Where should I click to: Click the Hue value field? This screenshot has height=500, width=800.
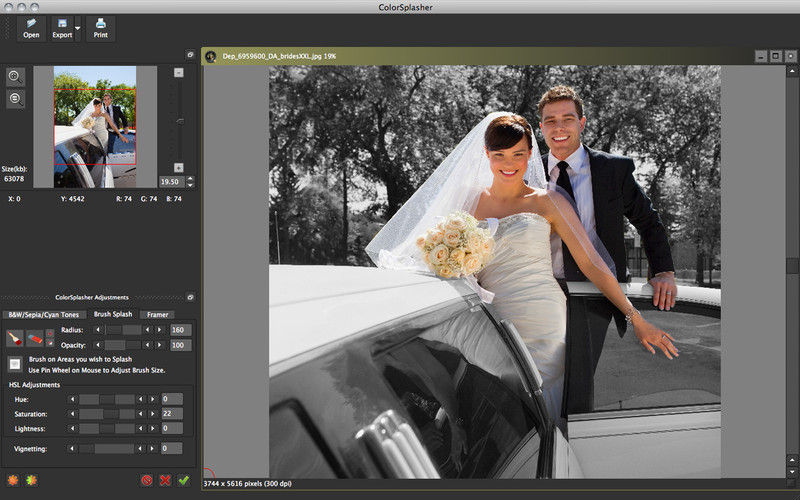click(x=172, y=399)
